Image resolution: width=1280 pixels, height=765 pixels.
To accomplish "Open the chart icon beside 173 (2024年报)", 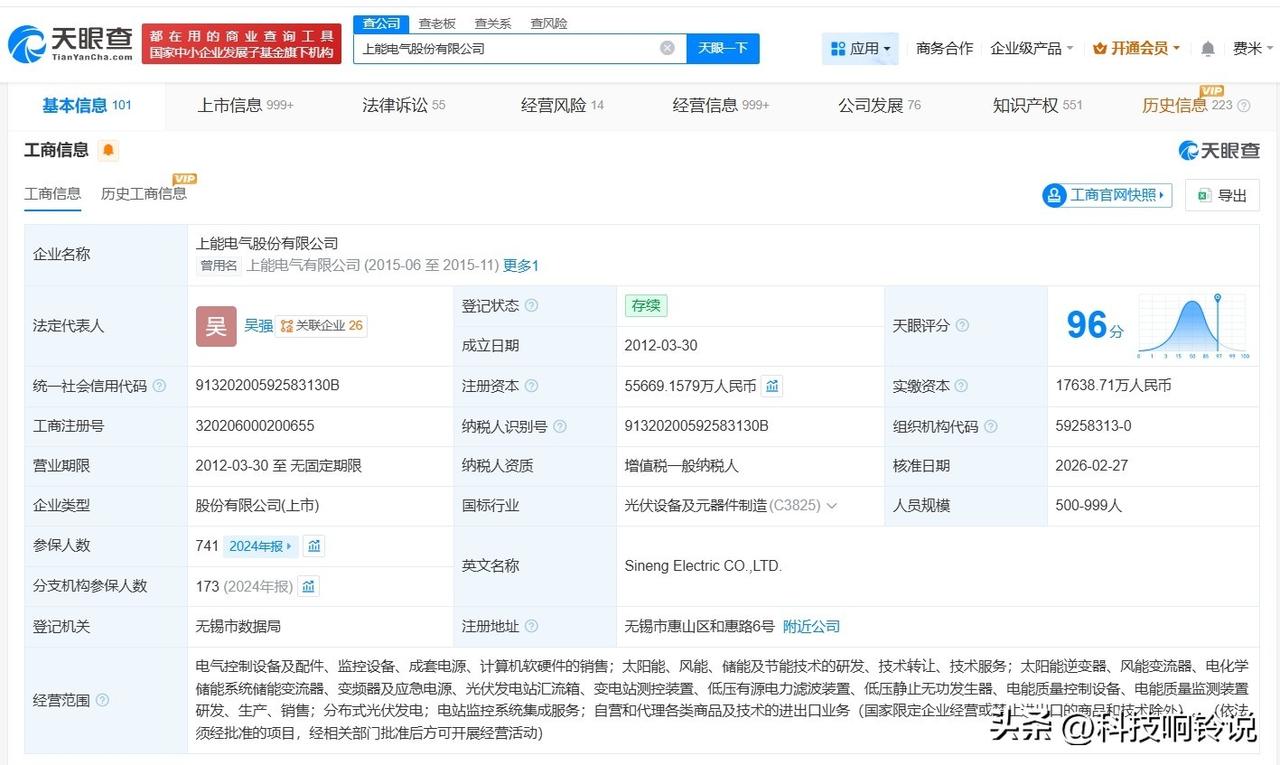I will 308,586.
